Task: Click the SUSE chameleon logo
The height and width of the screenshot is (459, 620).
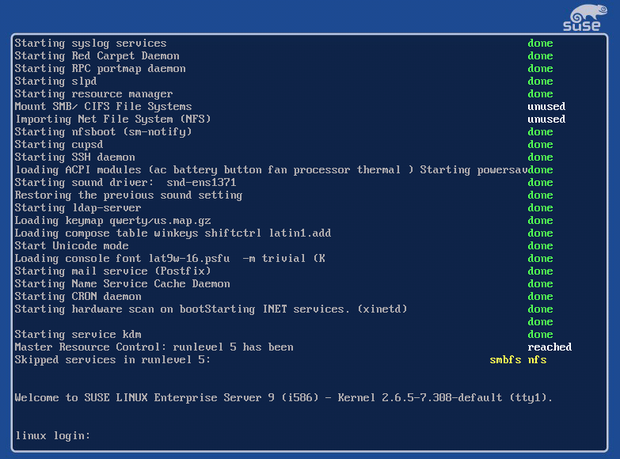Action: click(585, 17)
